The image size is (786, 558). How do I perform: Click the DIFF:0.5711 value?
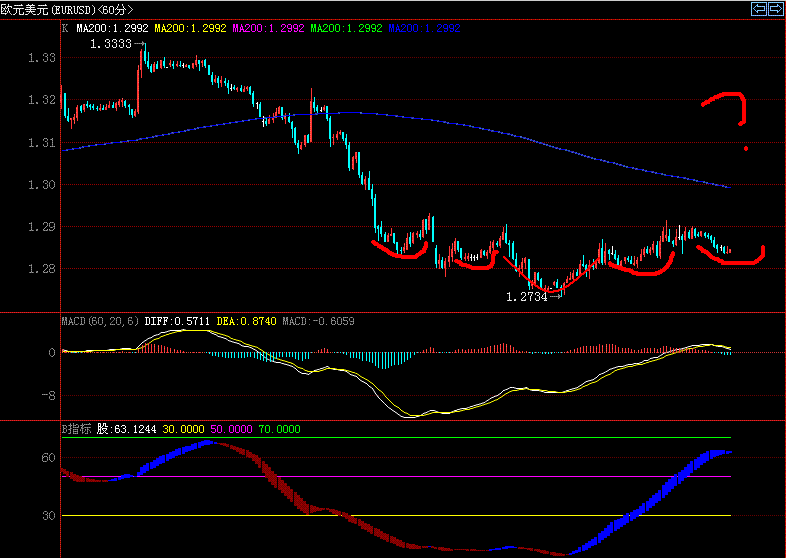177,321
